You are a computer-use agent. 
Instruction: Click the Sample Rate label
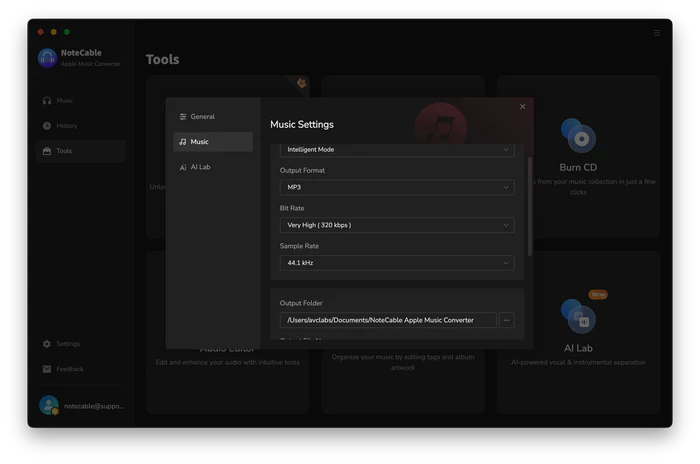[299, 246]
